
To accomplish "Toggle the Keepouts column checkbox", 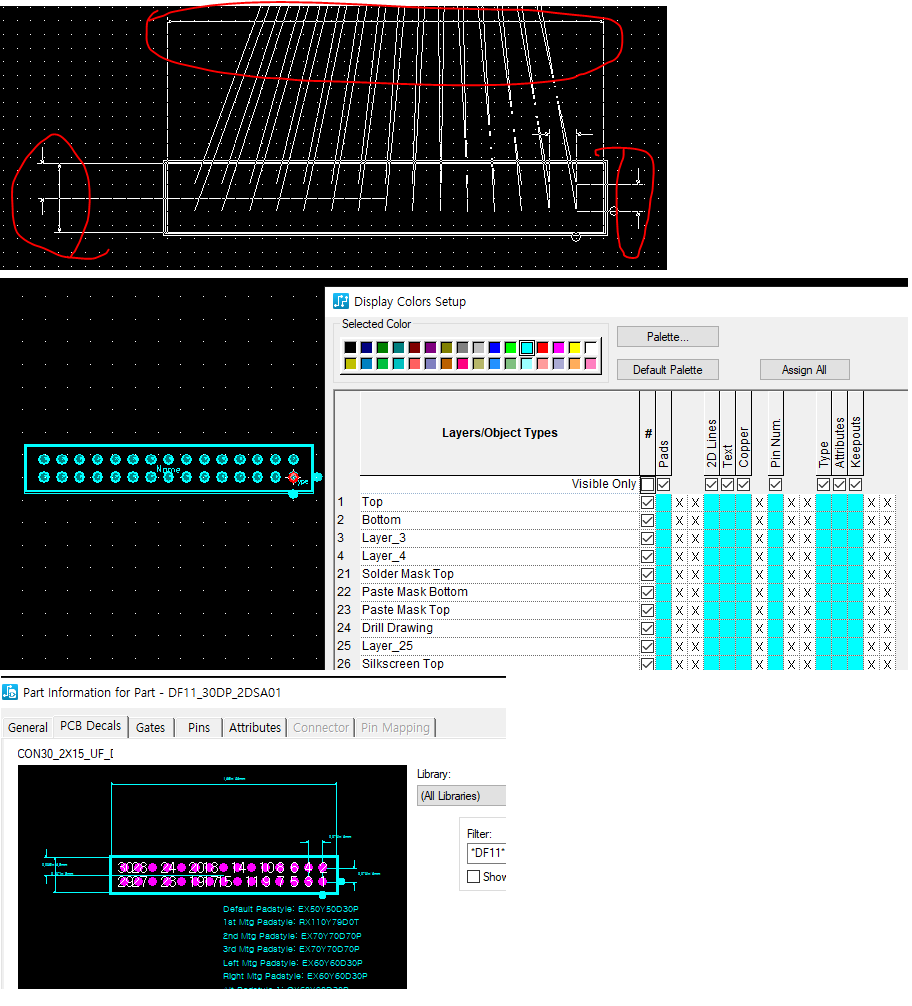I will point(856,484).
